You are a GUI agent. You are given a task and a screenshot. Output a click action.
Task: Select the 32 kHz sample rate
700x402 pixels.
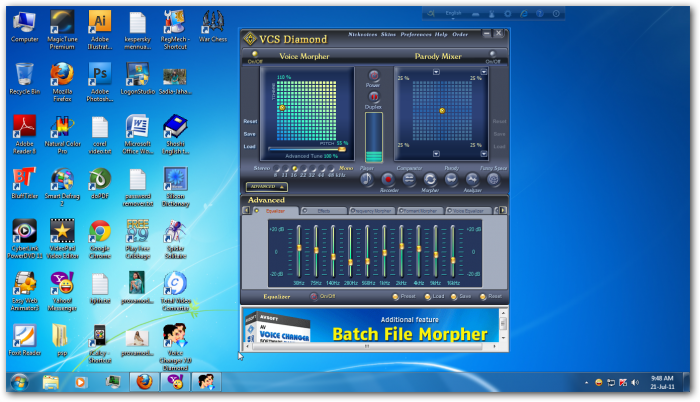(x=312, y=168)
